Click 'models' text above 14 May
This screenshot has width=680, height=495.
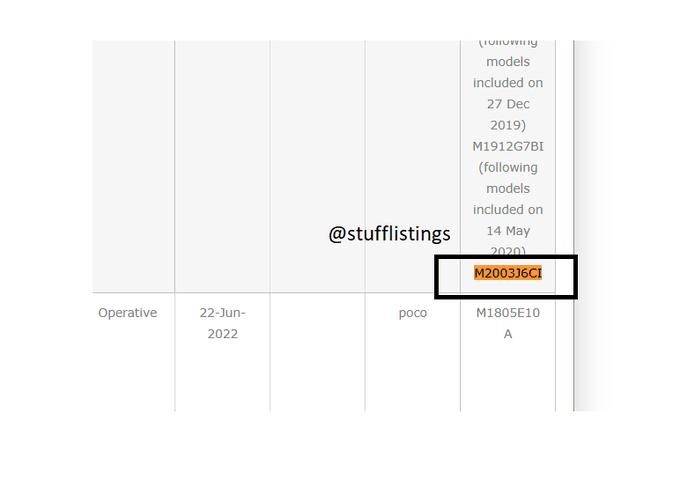coord(508,188)
